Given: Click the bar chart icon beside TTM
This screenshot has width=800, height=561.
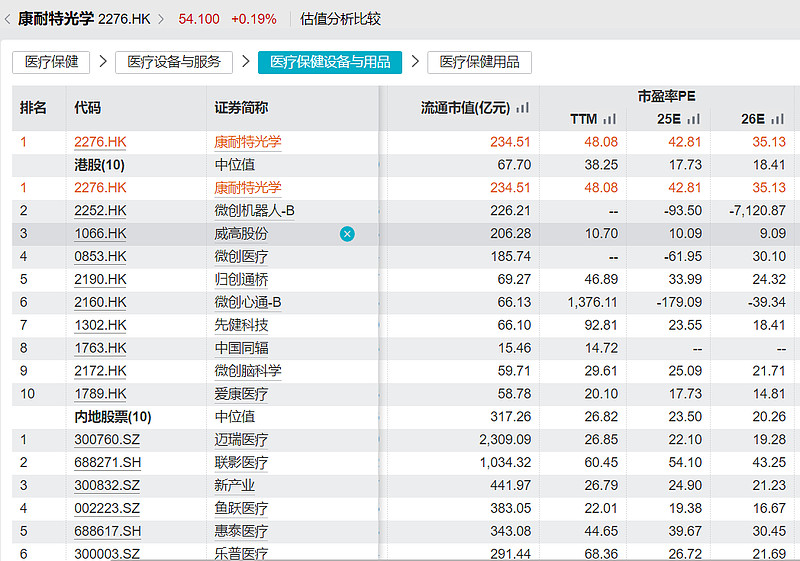Looking at the screenshot, I should coord(609,119).
